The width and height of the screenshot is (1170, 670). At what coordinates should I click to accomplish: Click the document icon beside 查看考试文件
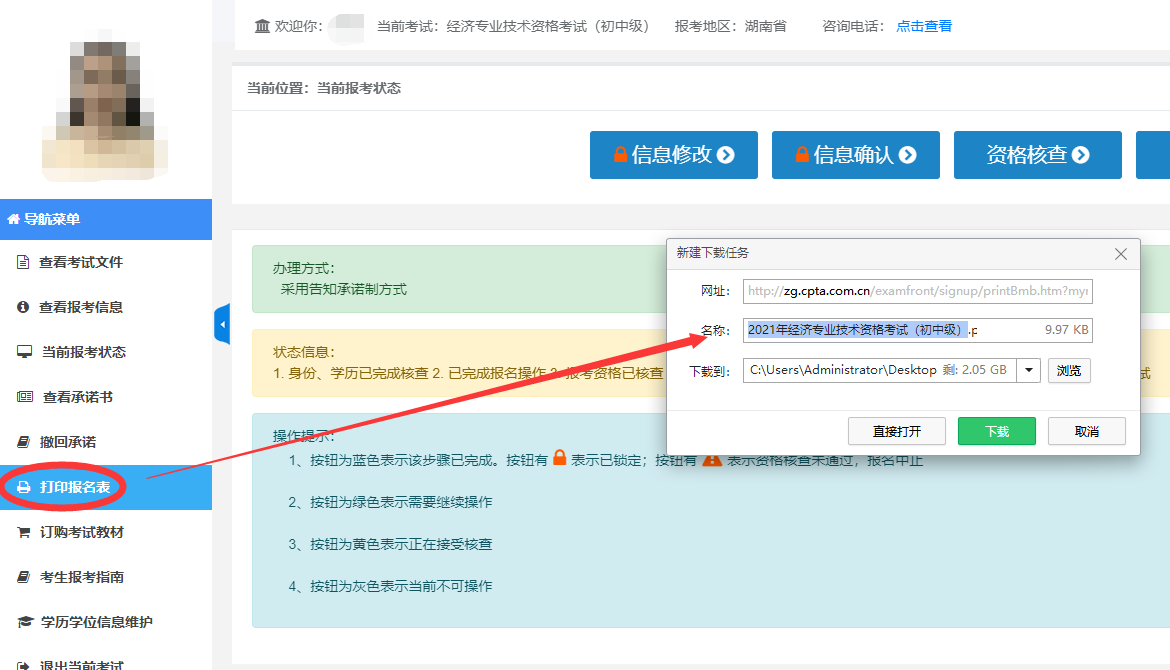click(23, 261)
